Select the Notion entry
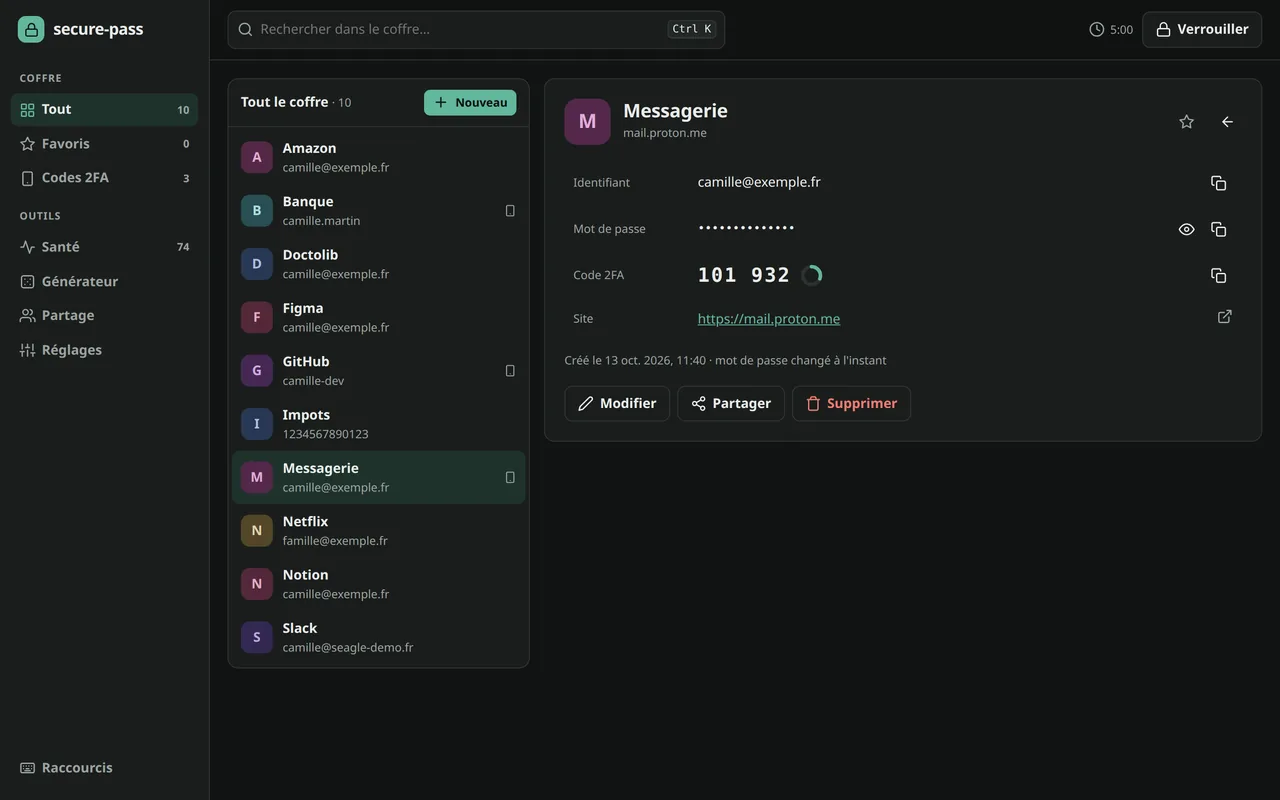 [x=379, y=584]
